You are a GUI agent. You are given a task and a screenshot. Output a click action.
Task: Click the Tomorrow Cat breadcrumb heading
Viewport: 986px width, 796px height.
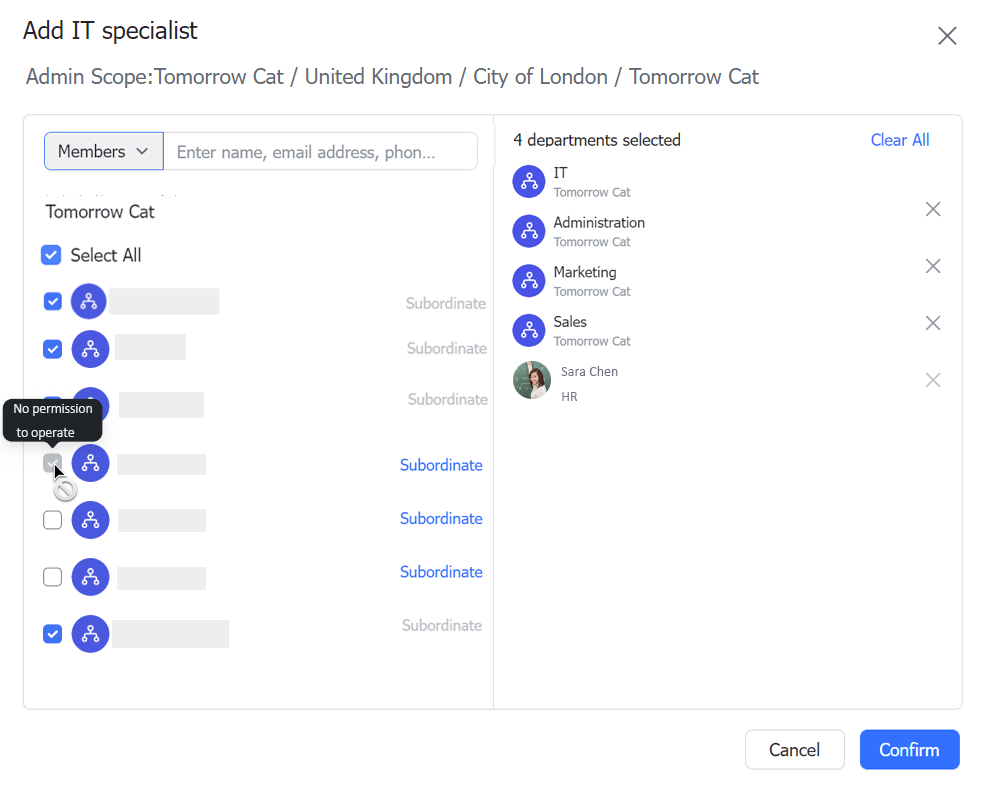tap(100, 212)
